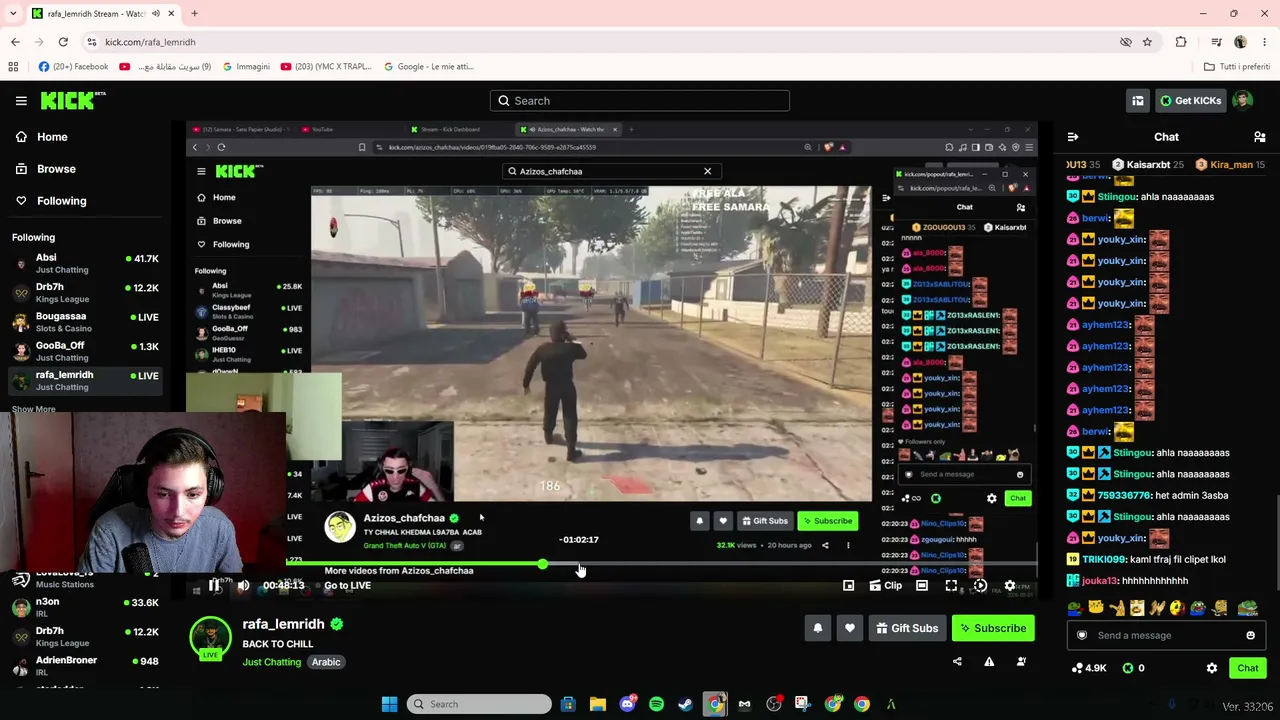Image resolution: width=1280 pixels, height=720 pixels.
Task: Open Spotify from the taskbar
Action: pos(656,704)
